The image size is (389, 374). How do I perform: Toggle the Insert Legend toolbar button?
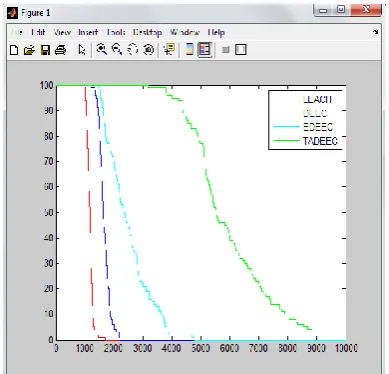tap(205, 50)
